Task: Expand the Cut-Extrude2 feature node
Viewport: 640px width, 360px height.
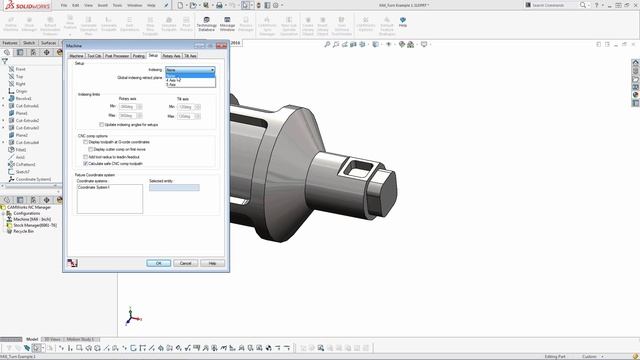Action: tap(4, 120)
